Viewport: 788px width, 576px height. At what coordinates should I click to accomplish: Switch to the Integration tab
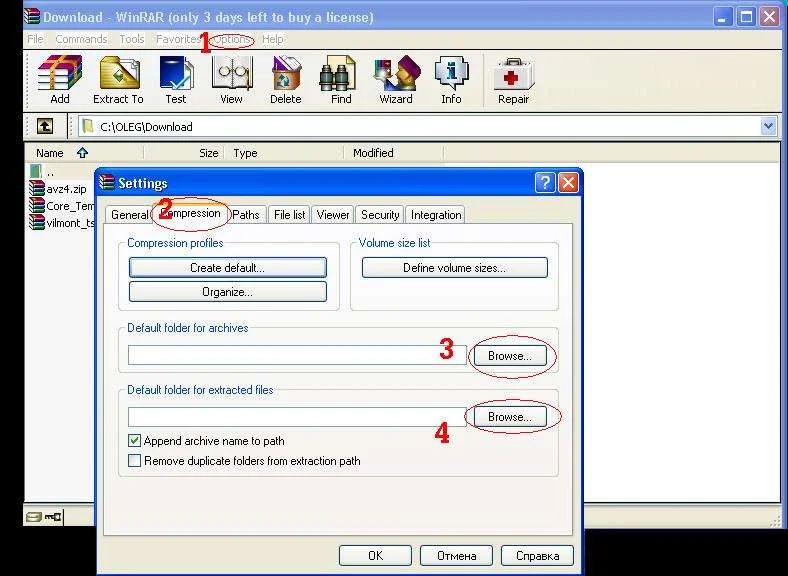coord(436,215)
